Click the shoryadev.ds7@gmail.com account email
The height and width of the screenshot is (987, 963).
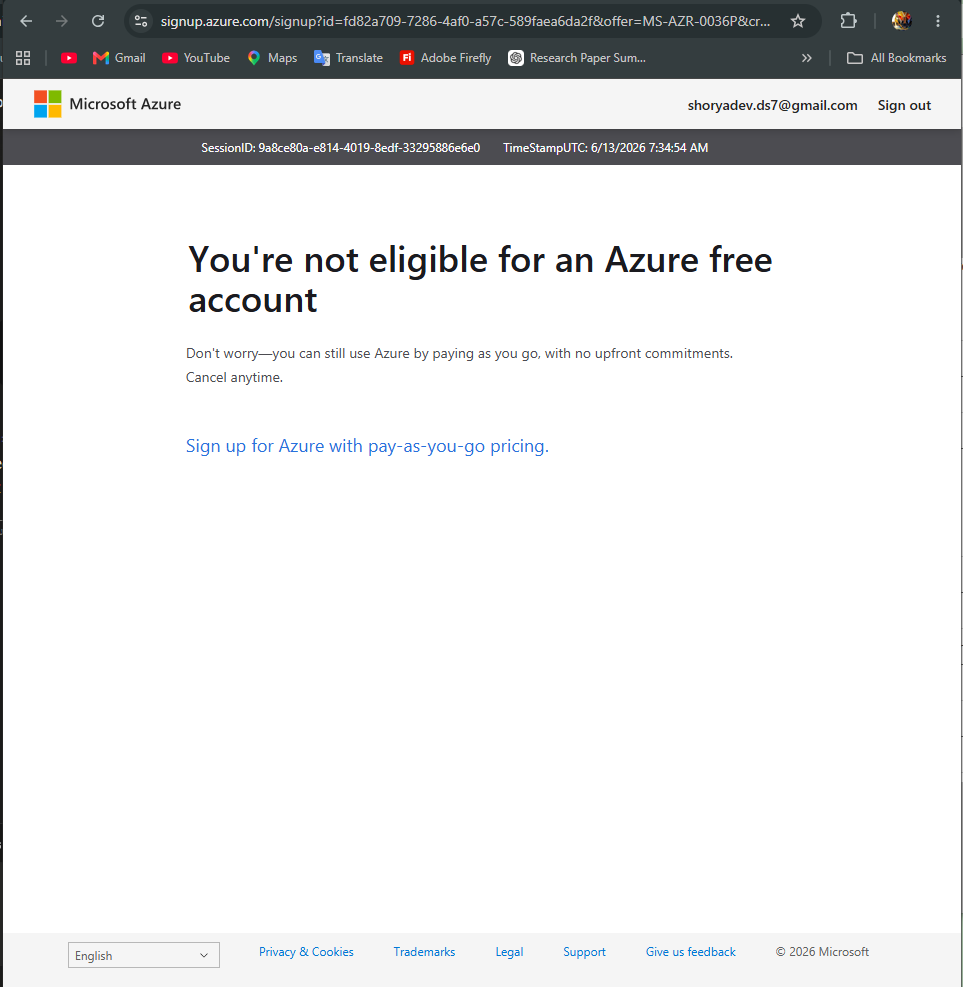772,105
